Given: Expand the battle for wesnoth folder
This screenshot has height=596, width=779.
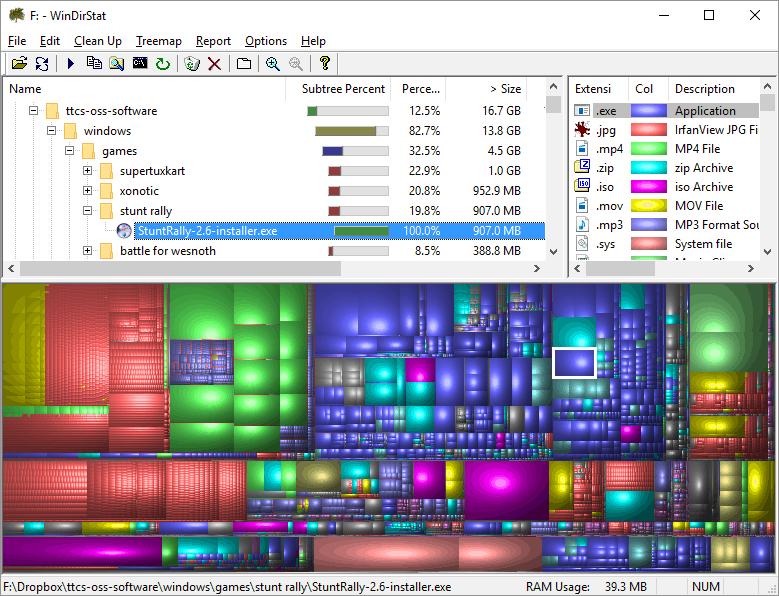Looking at the screenshot, I should coord(87,251).
